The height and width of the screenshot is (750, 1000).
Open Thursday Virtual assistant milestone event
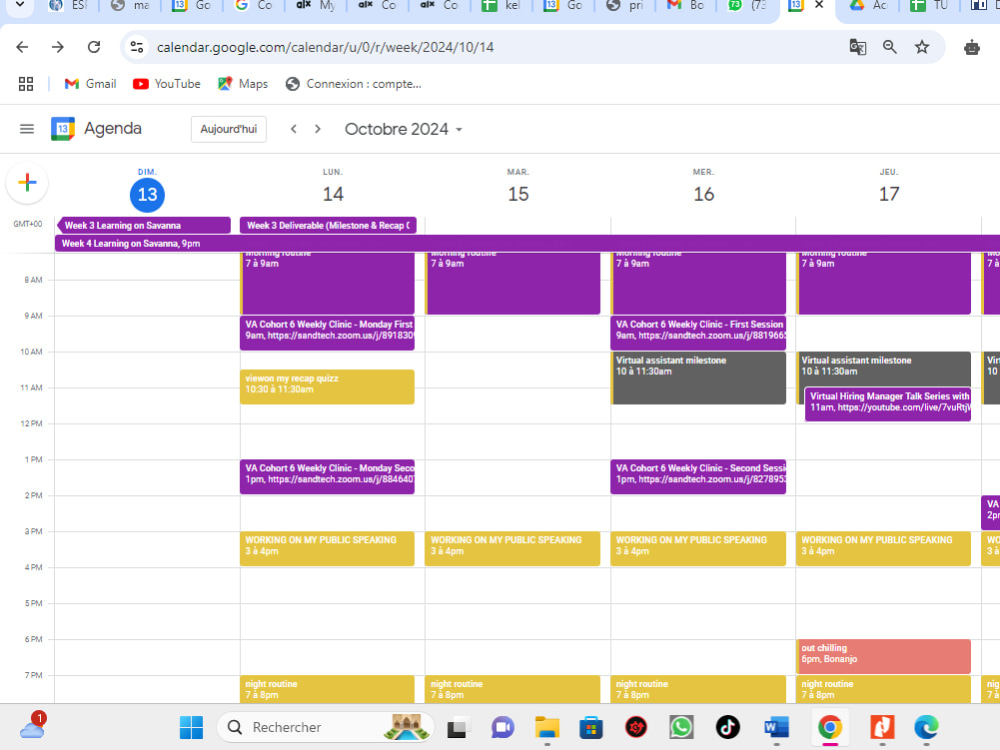pyautogui.click(x=884, y=368)
